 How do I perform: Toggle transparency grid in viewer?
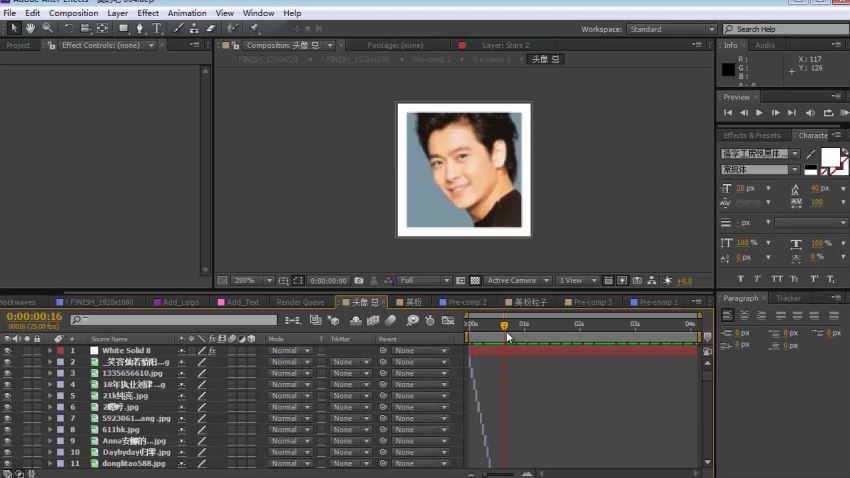point(475,281)
